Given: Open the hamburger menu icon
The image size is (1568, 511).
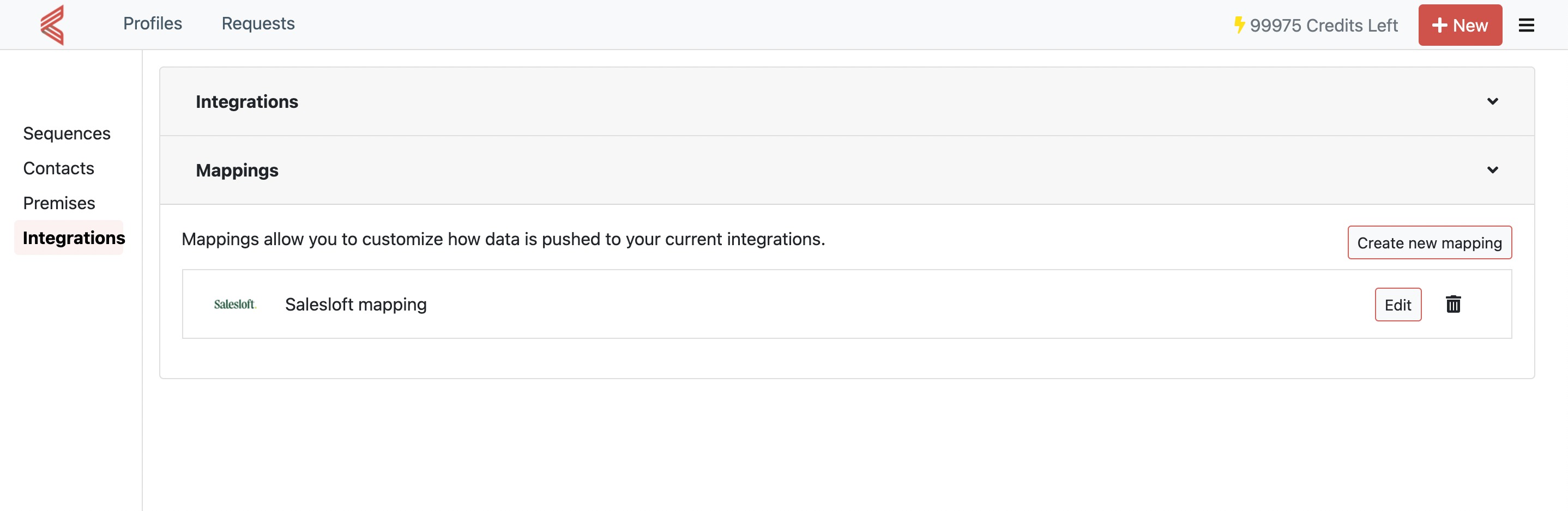Looking at the screenshot, I should pos(1526,26).
